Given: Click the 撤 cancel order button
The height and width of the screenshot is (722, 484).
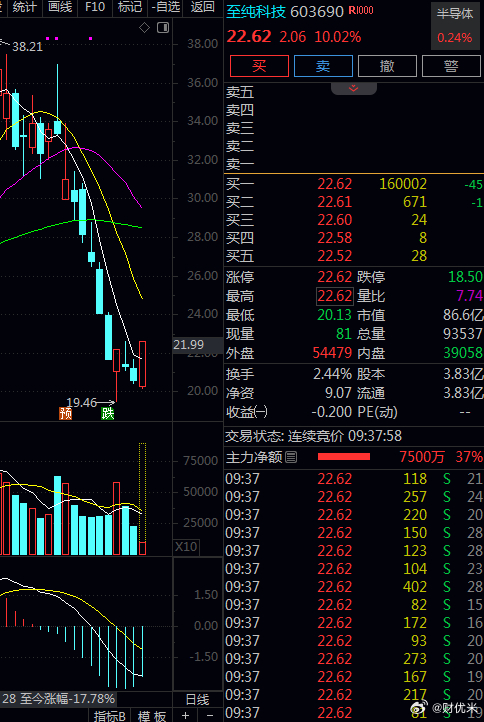Looking at the screenshot, I should [387, 66].
